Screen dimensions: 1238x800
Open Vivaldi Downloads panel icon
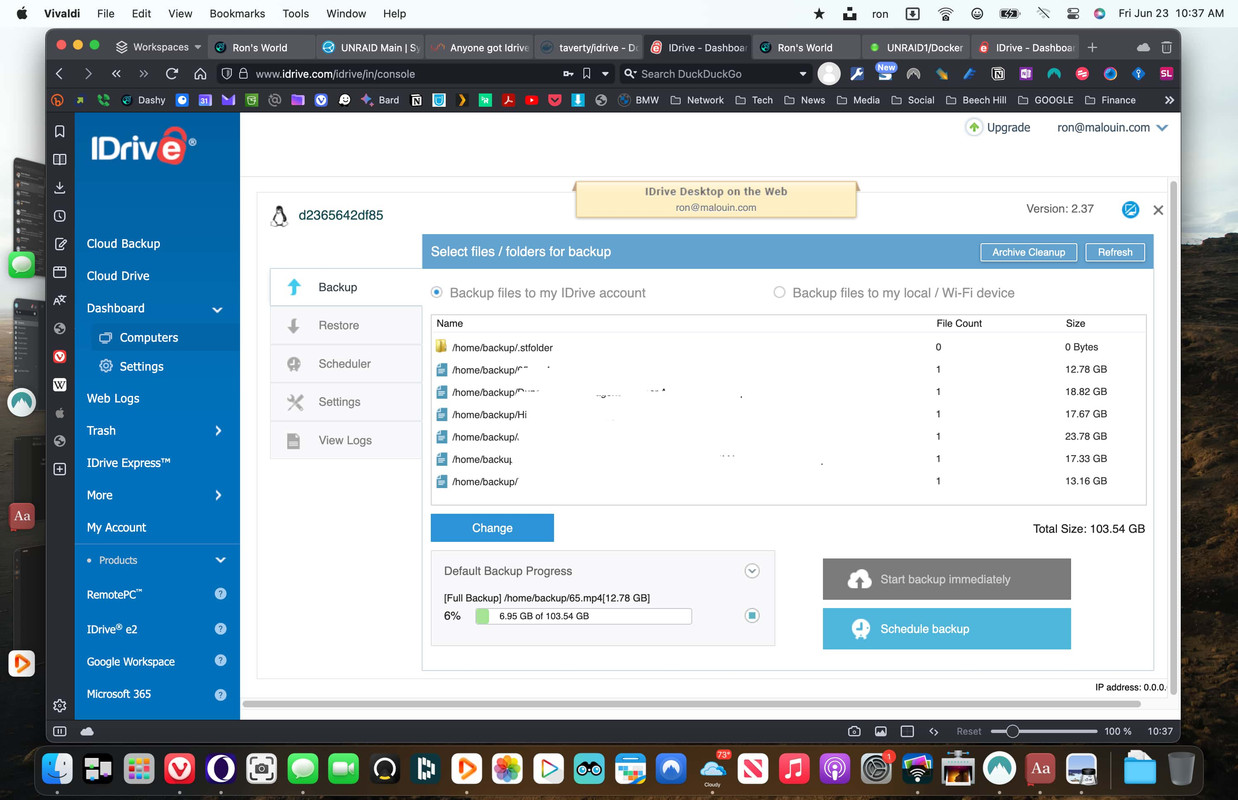(x=60, y=187)
